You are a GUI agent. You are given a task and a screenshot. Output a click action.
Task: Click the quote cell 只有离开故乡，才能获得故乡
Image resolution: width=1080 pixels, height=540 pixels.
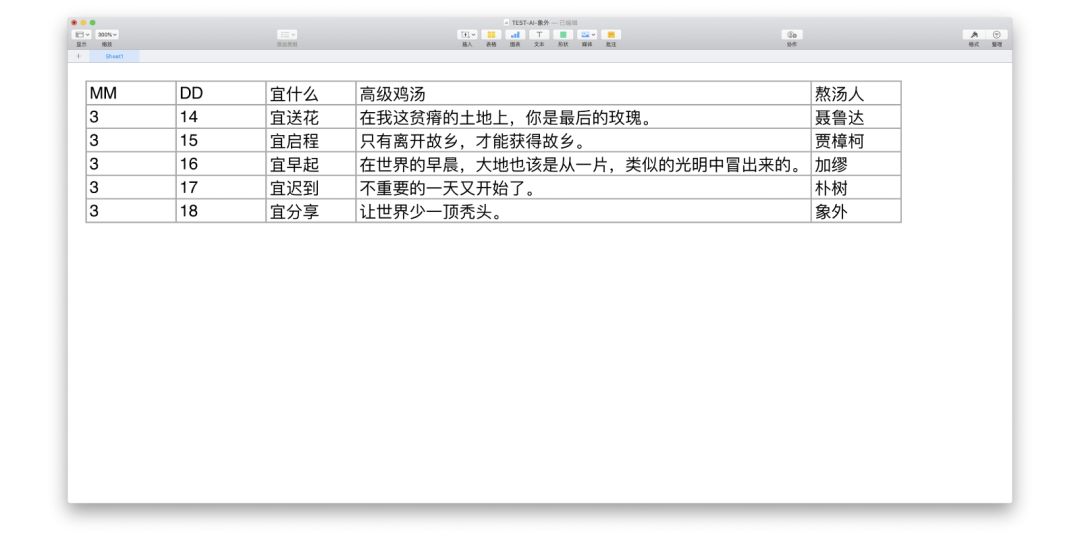[x=583, y=141]
